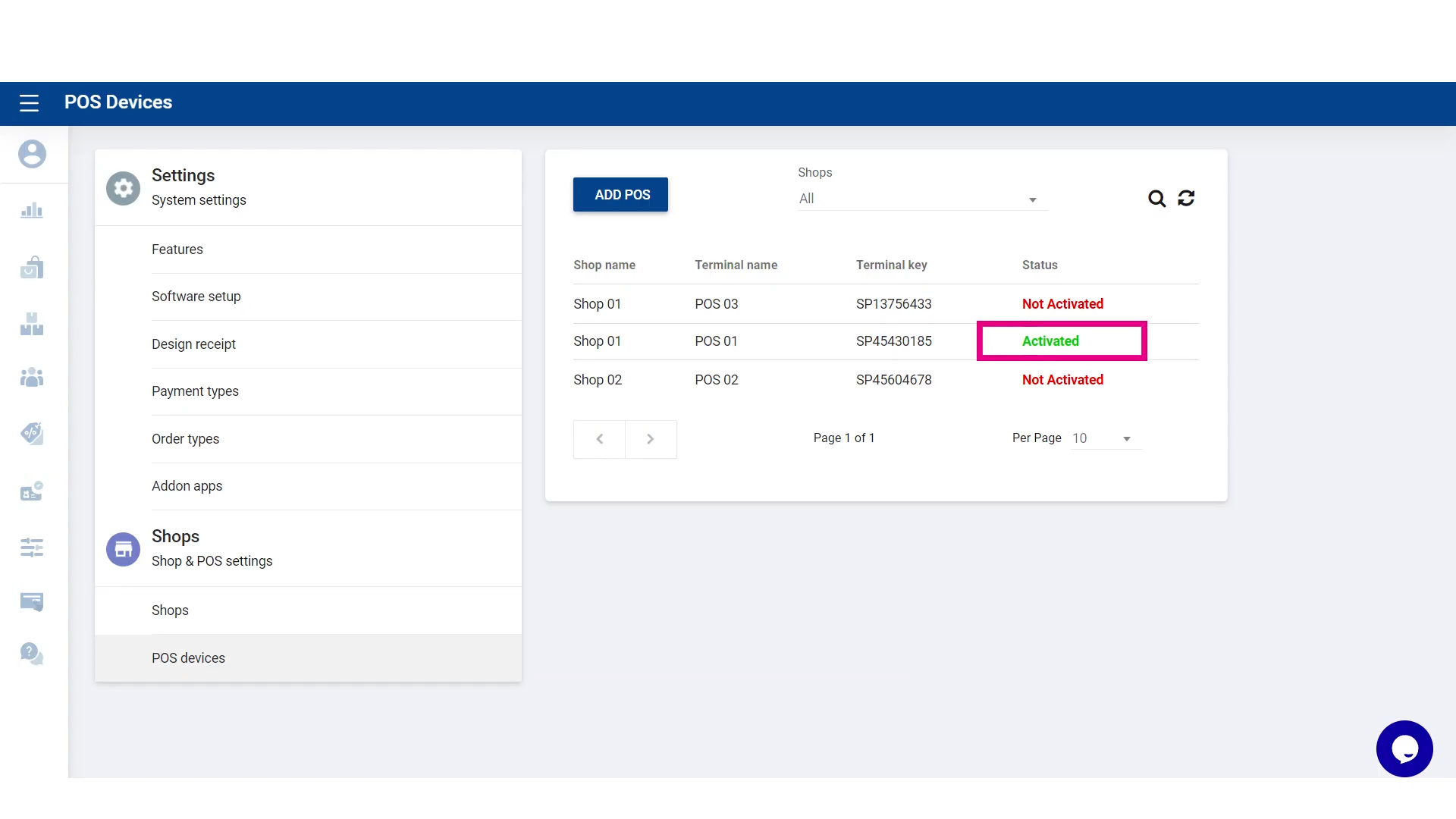The height and width of the screenshot is (819, 1456).
Task: Open the customers group icon in sidebar
Action: point(32,377)
